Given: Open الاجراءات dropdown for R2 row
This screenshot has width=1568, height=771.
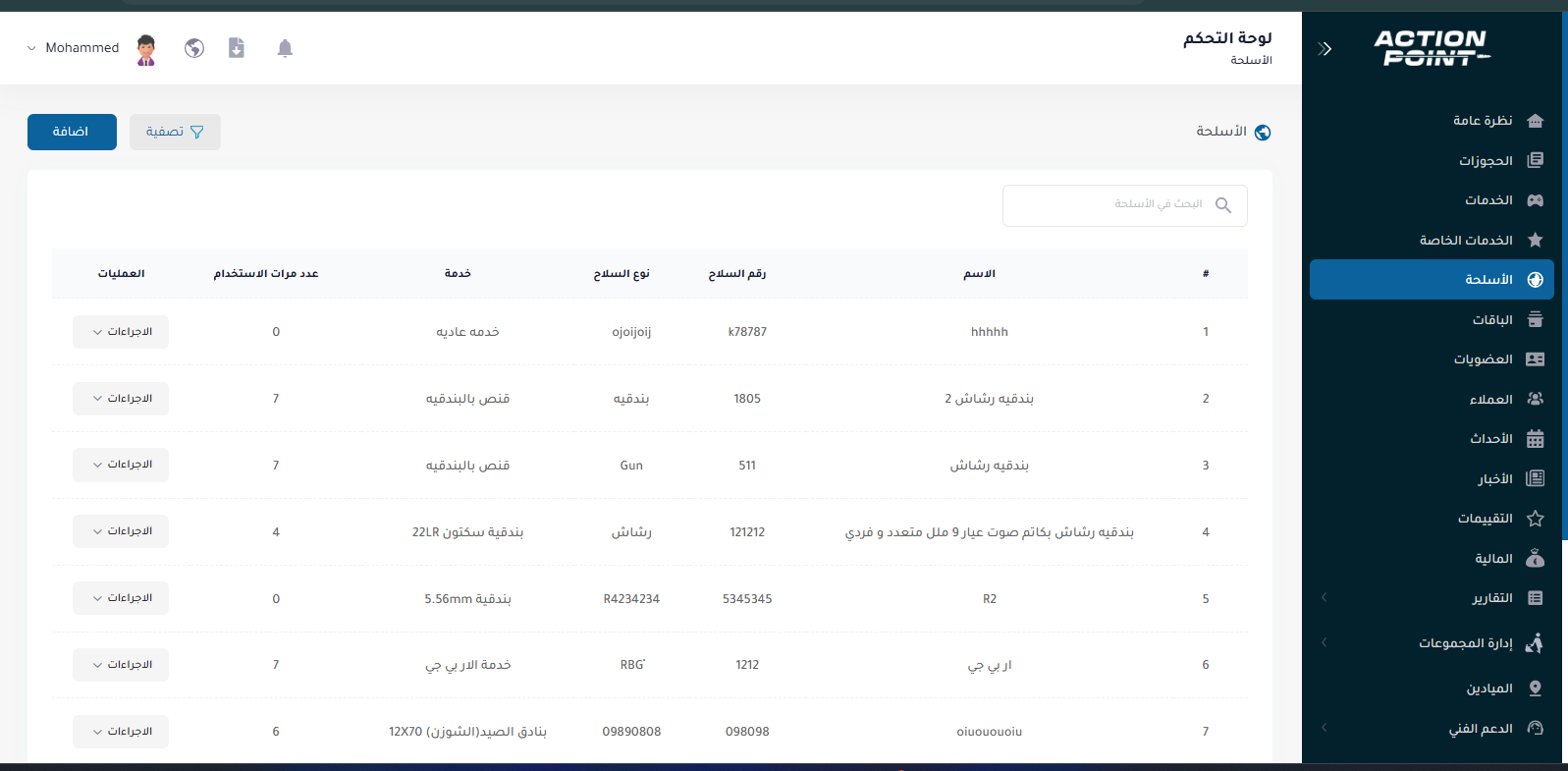Looking at the screenshot, I should coord(121,598).
